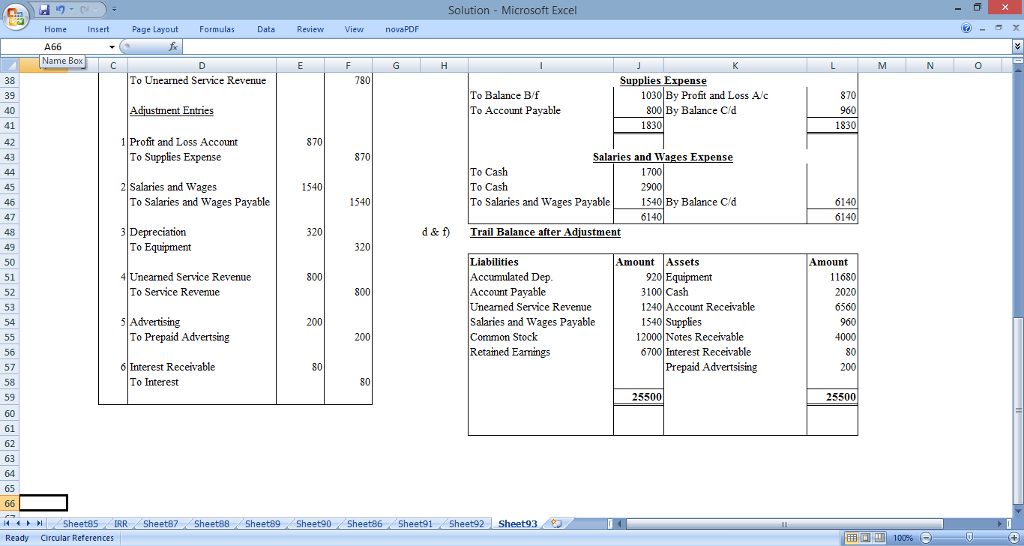Click the vertical scrollbar thumb
The image size is (1024, 546).
pos(1017,410)
